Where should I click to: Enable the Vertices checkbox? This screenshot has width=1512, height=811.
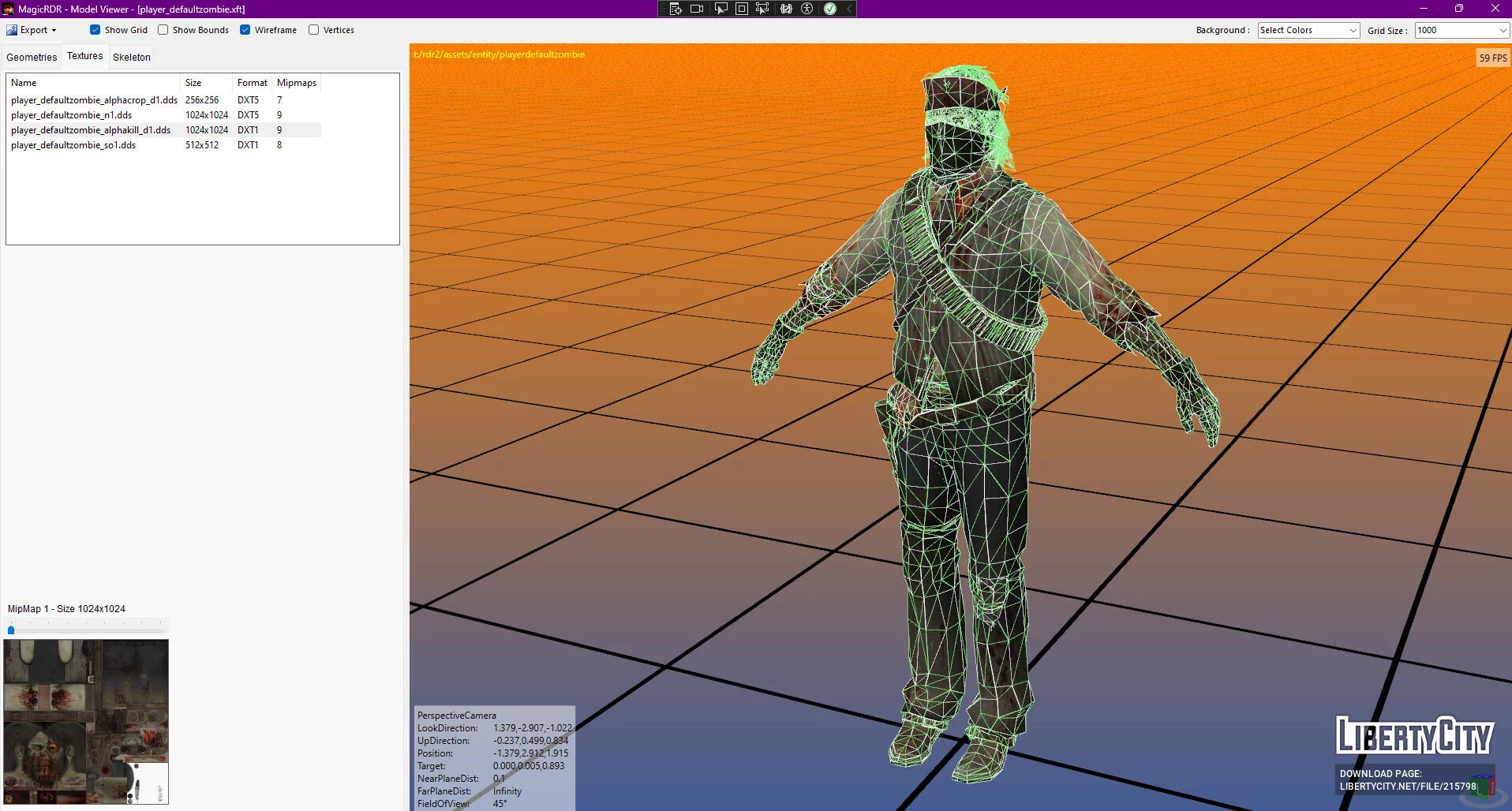pos(313,30)
